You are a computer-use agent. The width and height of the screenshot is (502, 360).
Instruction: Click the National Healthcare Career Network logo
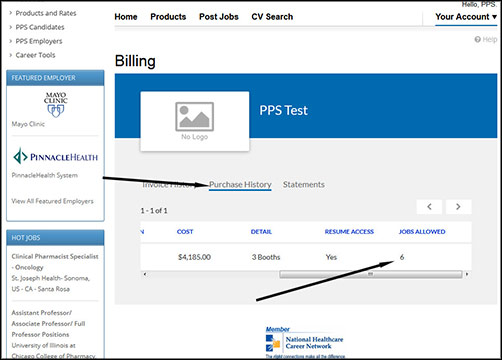point(305,342)
